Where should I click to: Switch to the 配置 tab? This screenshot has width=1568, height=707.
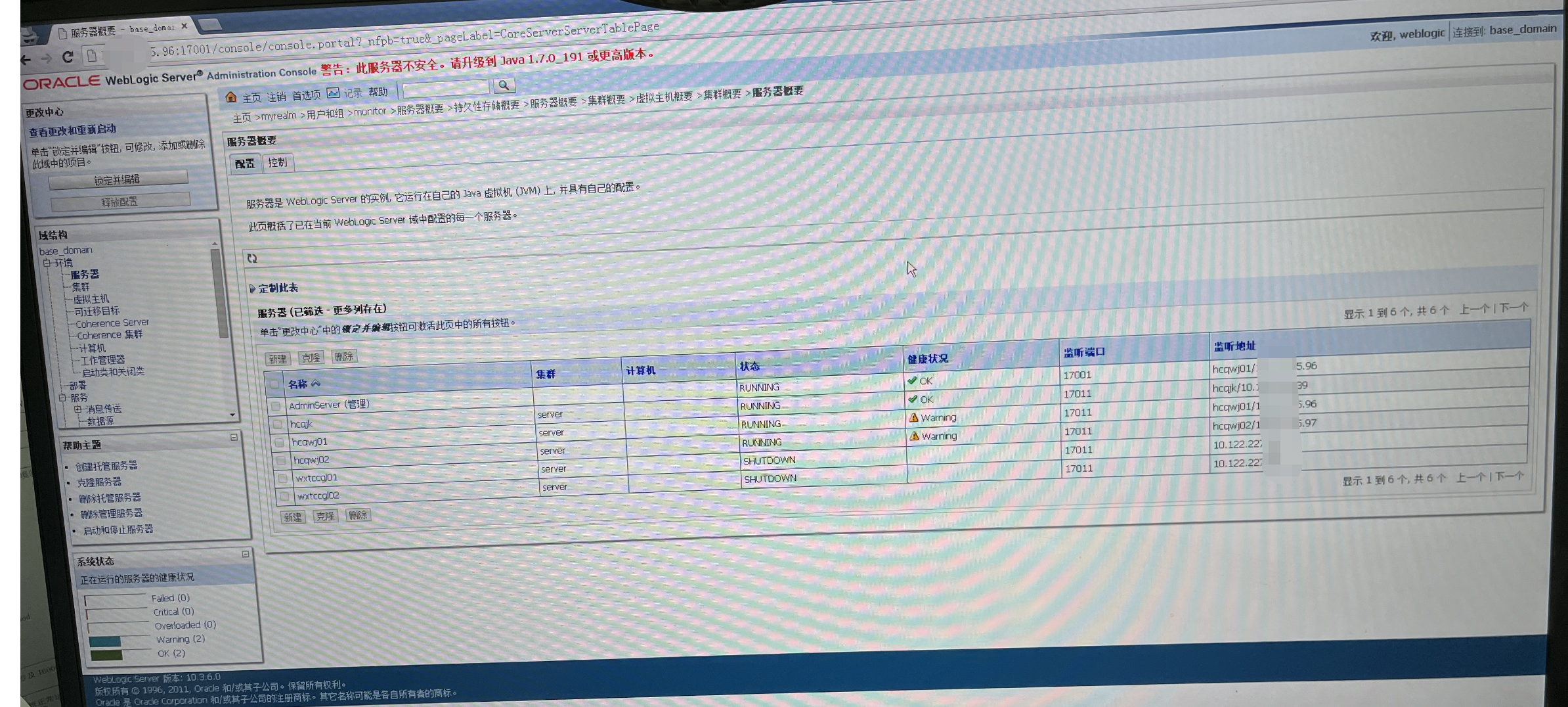click(245, 164)
